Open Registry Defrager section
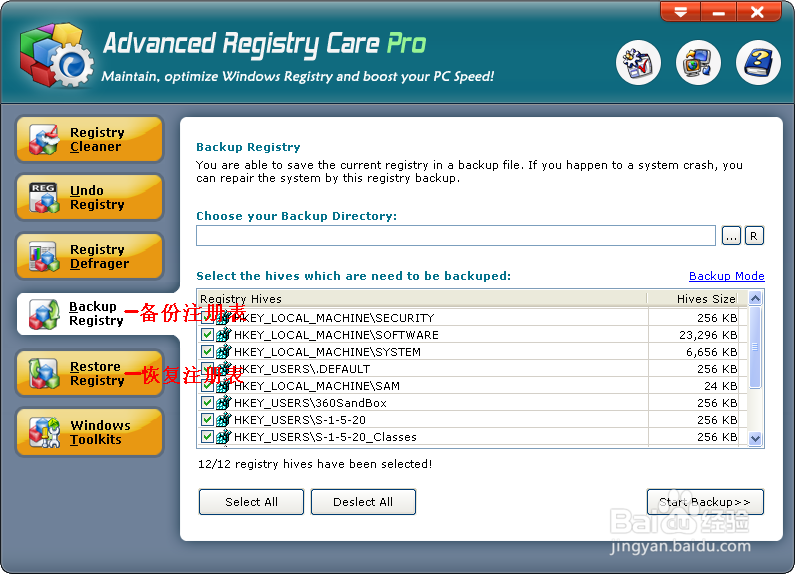The width and height of the screenshot is (795, 574). pos(90,256)
